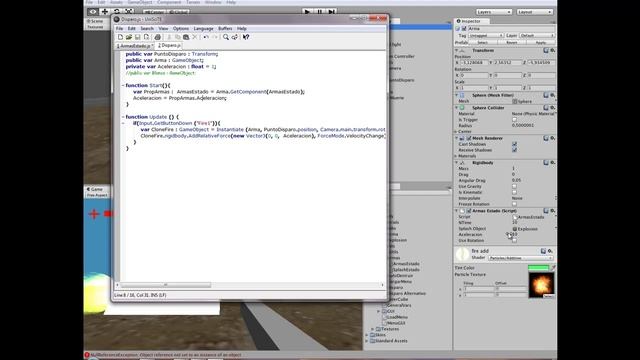Open Armas Estado script gear menu
Screen dimensions: 640x360
point(552,211)
